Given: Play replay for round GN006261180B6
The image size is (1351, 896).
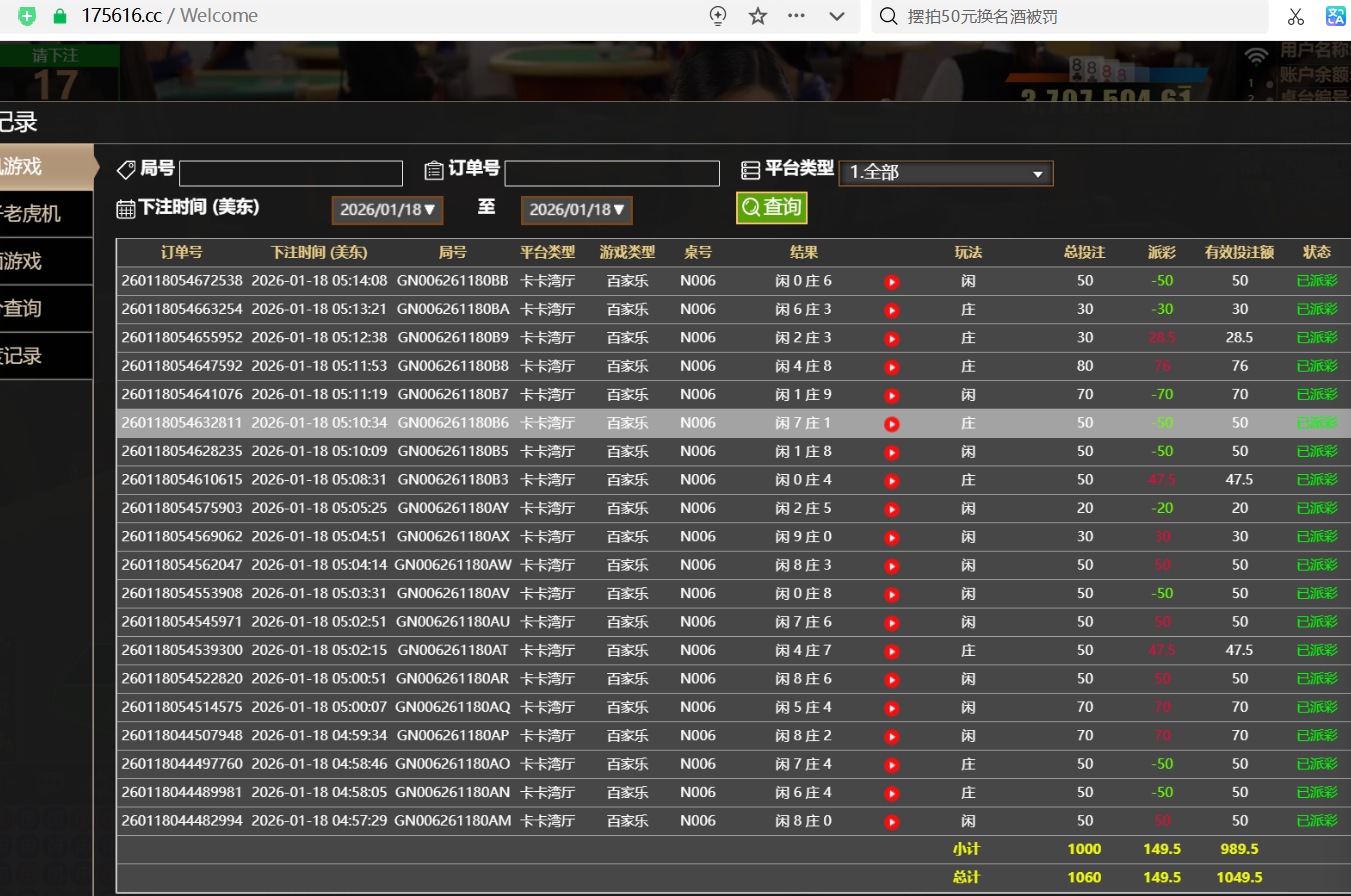Looking at the screenshot, I should (x=892, y=424).
